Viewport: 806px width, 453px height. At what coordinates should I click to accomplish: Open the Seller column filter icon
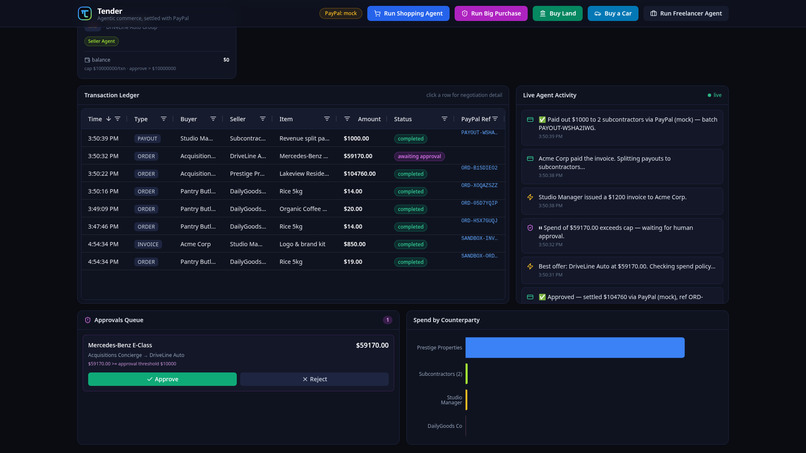click(263, 119)
